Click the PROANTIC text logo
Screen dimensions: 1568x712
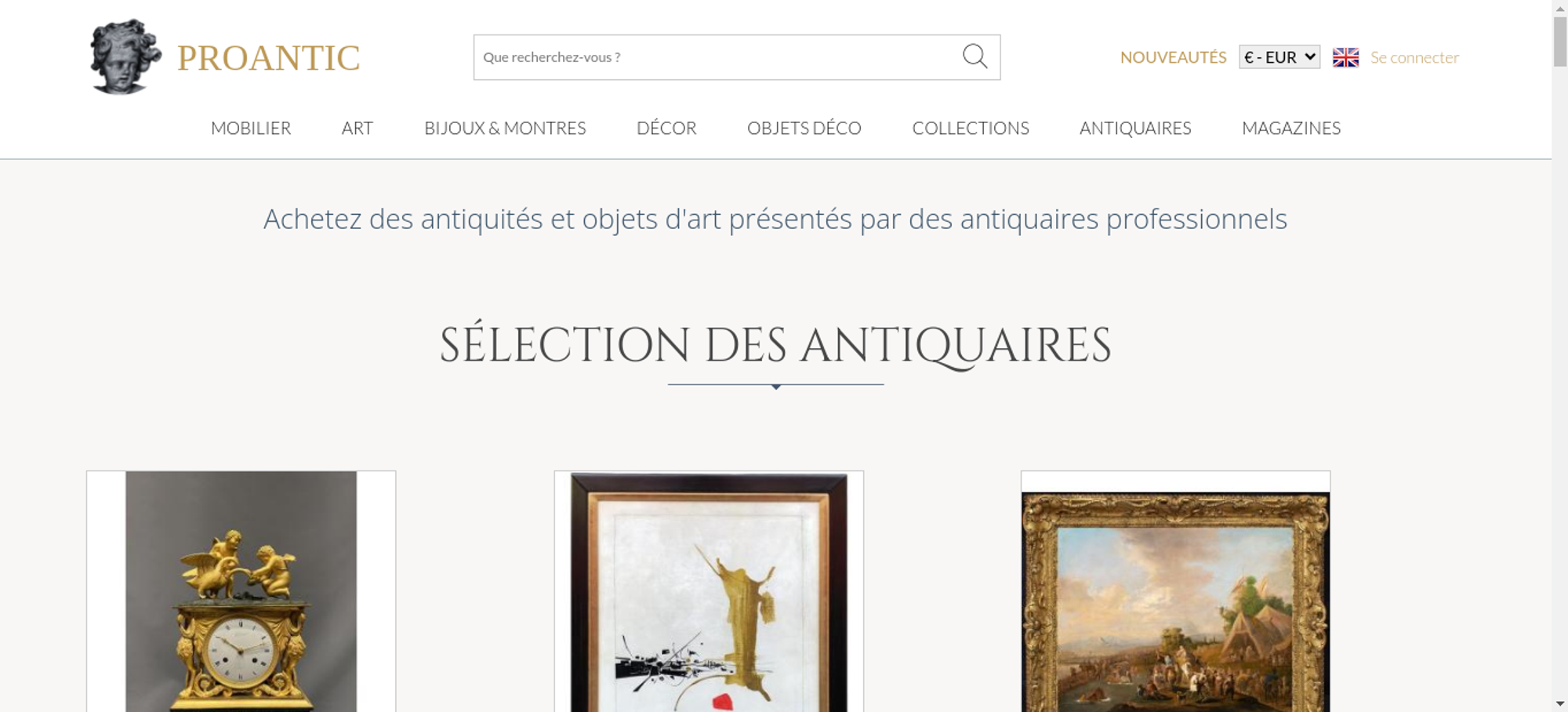tap(268, 58)
